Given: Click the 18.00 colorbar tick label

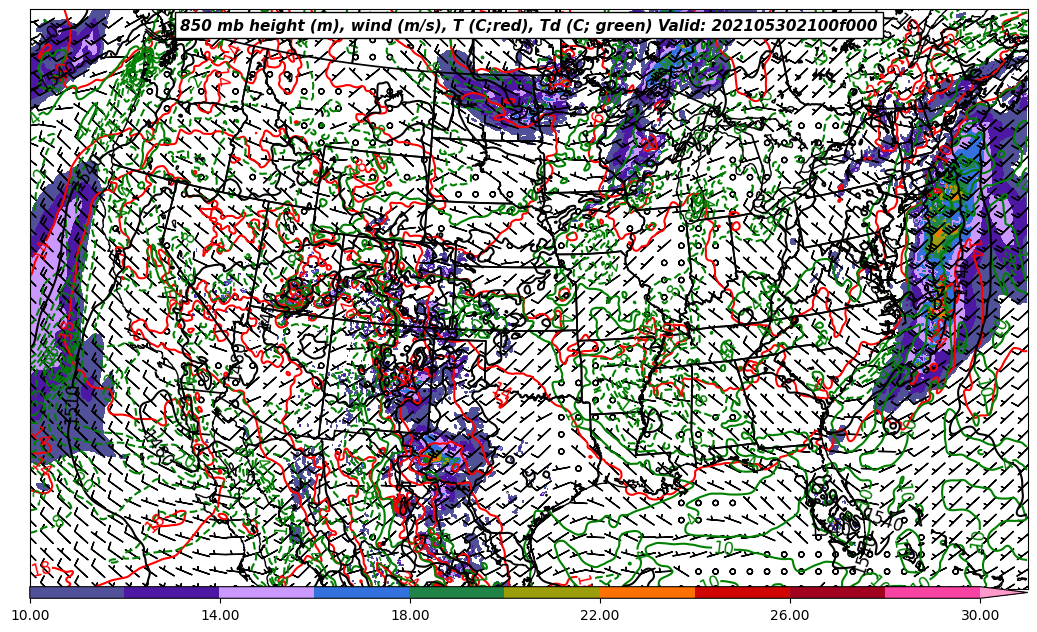Looking at the screenshot, I should click(x=410, y=616).
